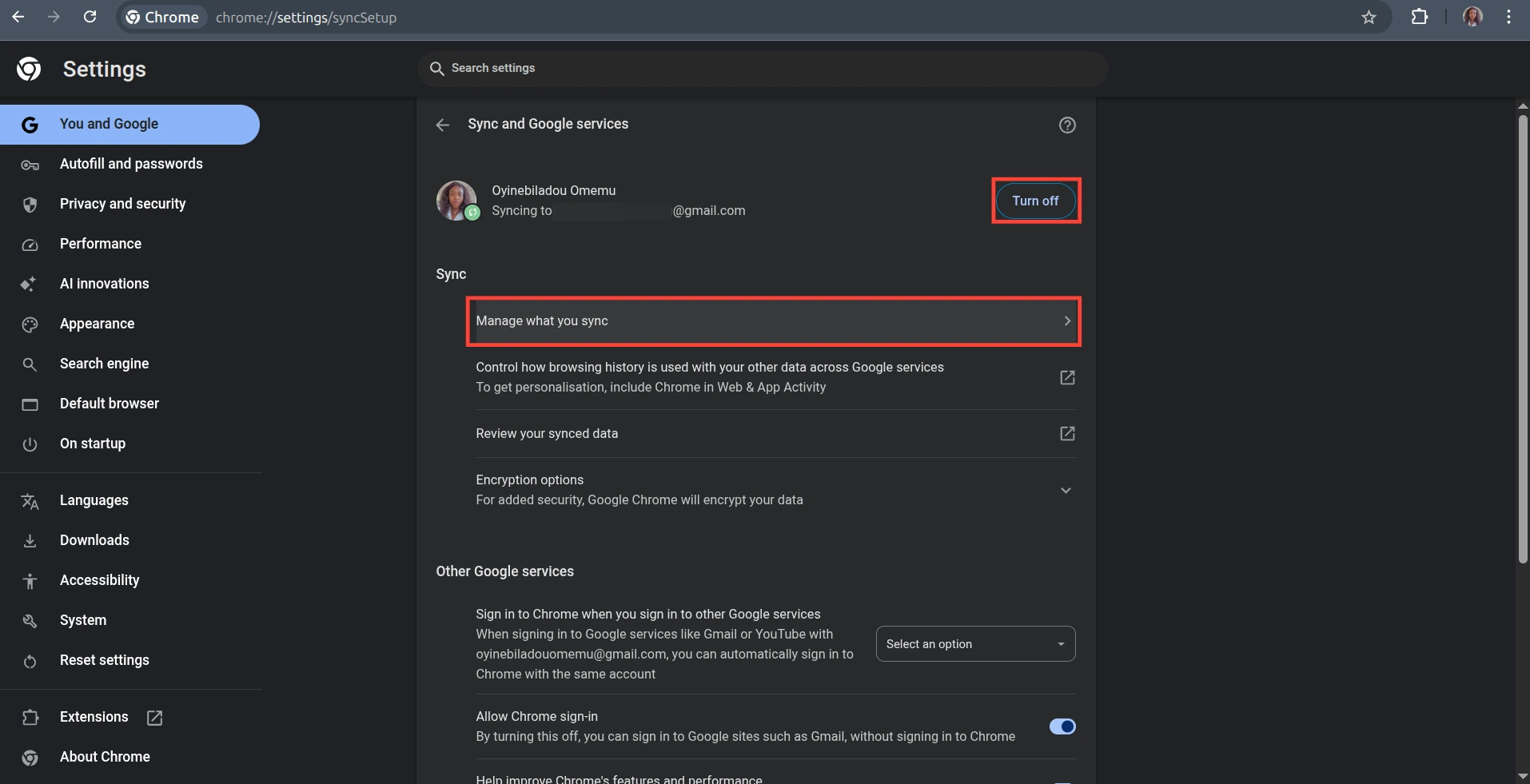Go back with Sync page arrow

point(442,125)
